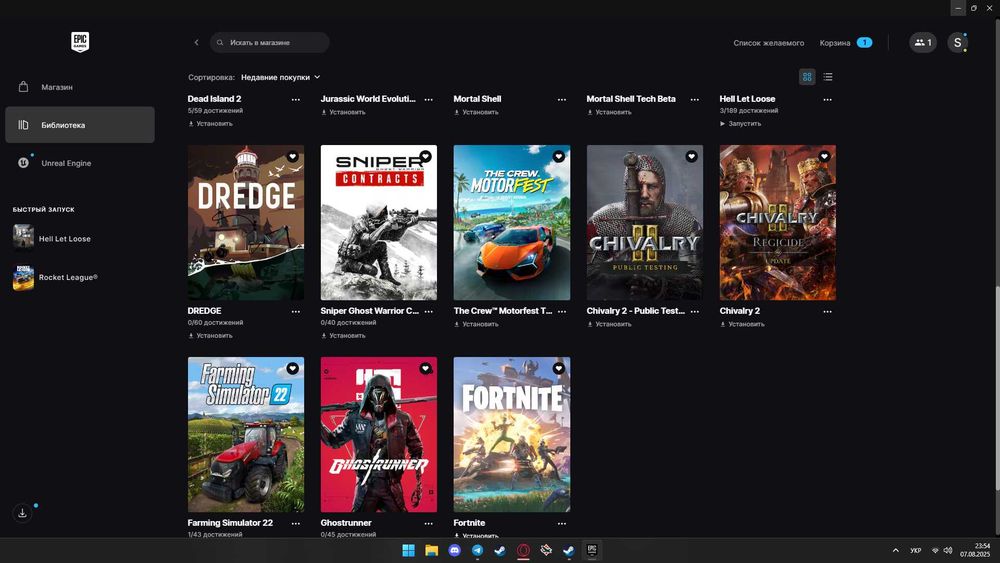Screen dimensions: 1000x563
Task: Open options menu for Hell Let Loose
Action: (827, 99)
